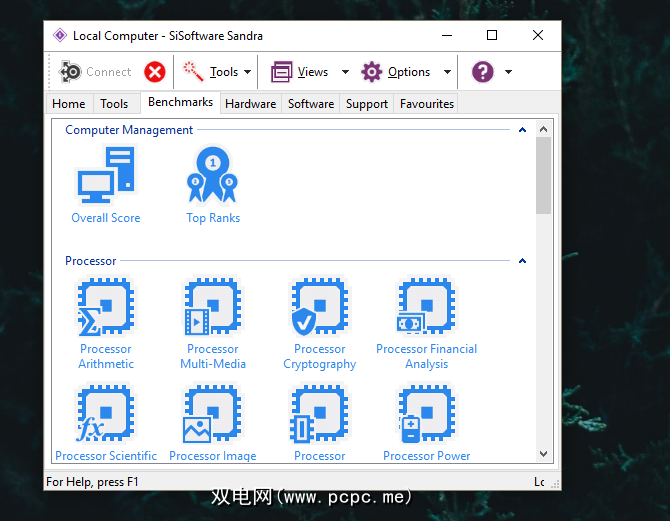
Task: Launch Processor Arithmetic benchmark
Action: point(106,324)
